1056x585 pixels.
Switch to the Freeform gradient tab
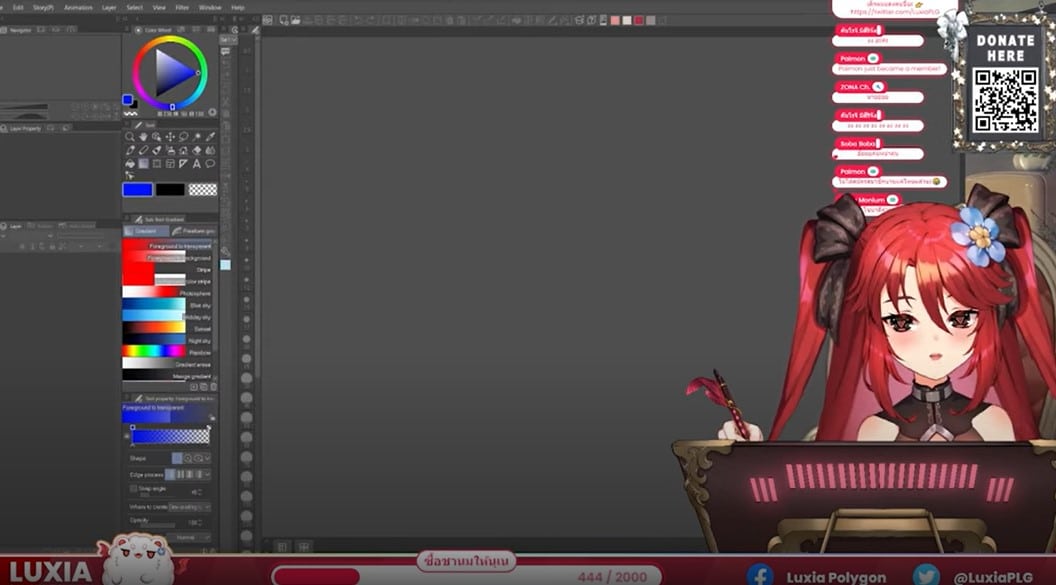coord(194,231)
